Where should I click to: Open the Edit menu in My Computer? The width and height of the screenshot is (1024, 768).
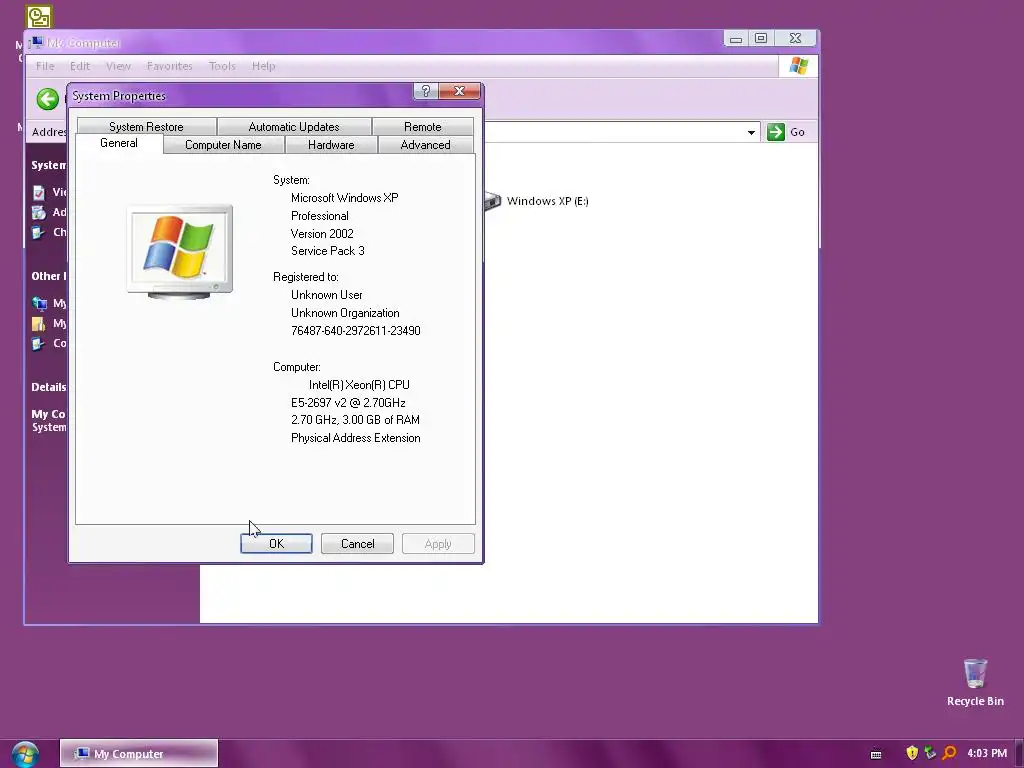tap(80, 66)
